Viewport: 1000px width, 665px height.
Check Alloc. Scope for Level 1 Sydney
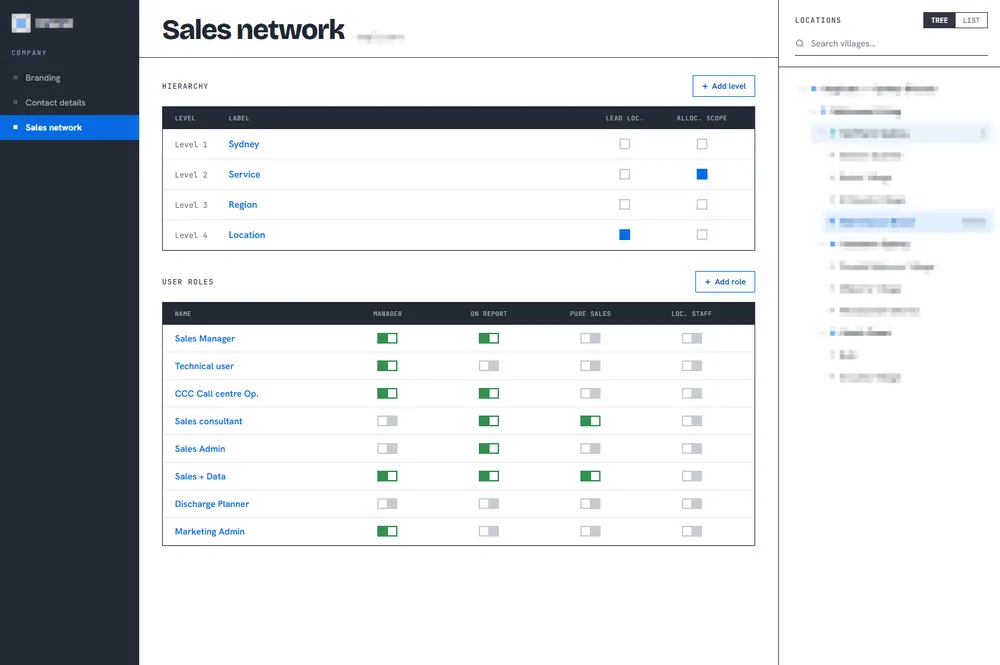[702, 144]
